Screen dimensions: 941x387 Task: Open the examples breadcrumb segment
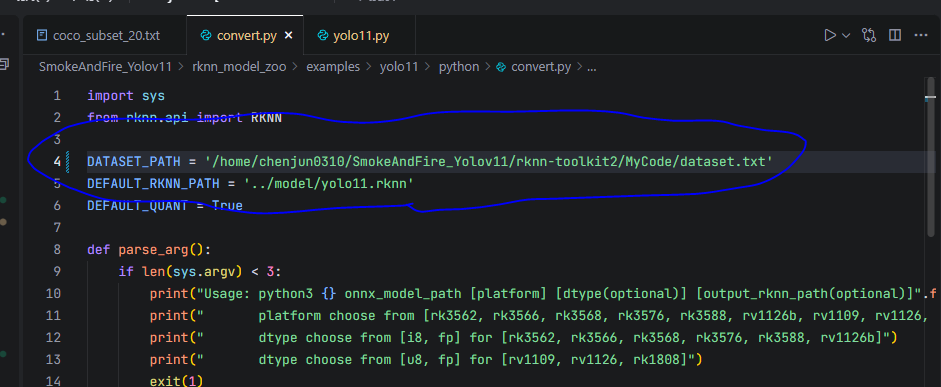333,67
